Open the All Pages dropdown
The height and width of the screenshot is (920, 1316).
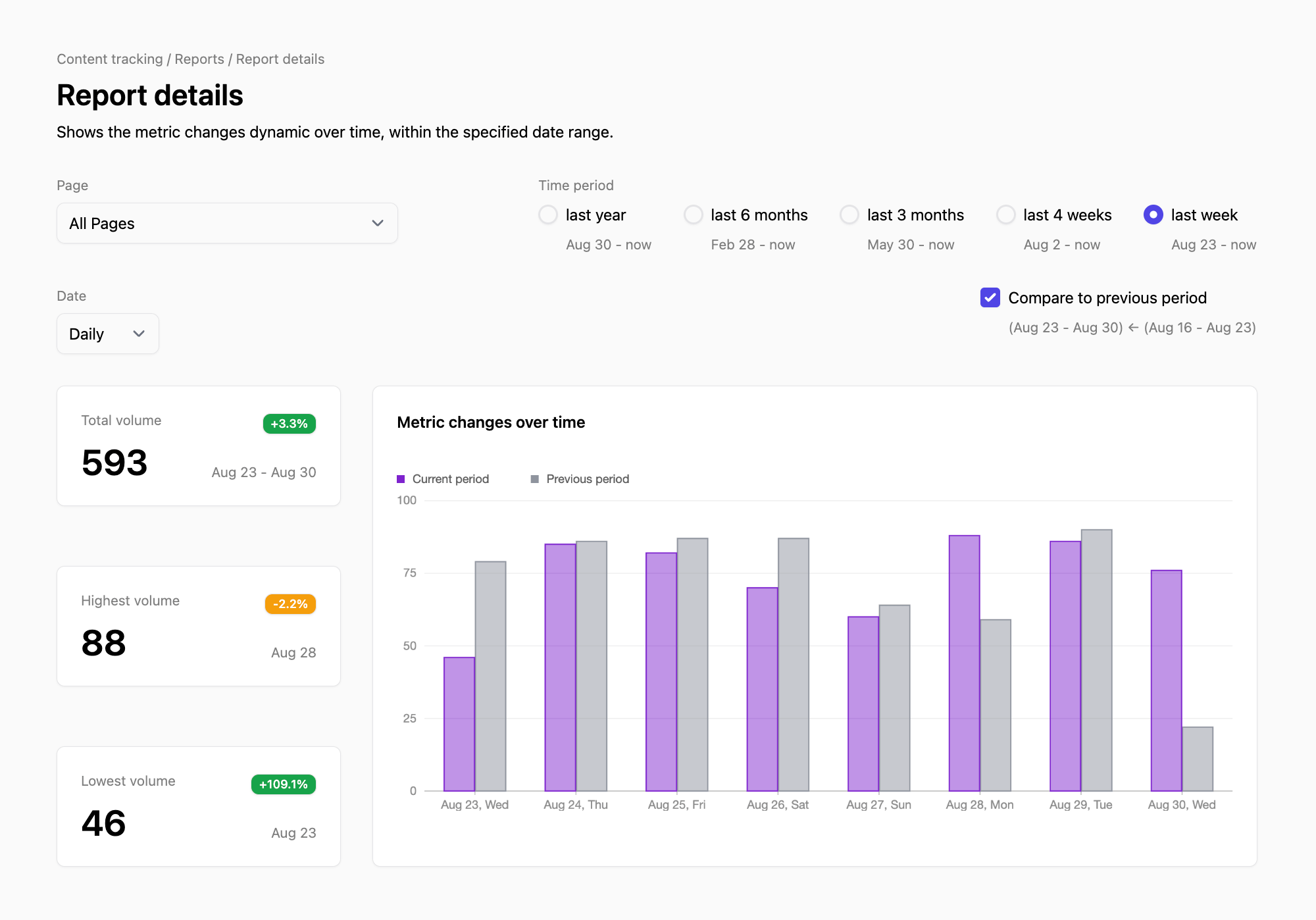(x=227, y=224)
